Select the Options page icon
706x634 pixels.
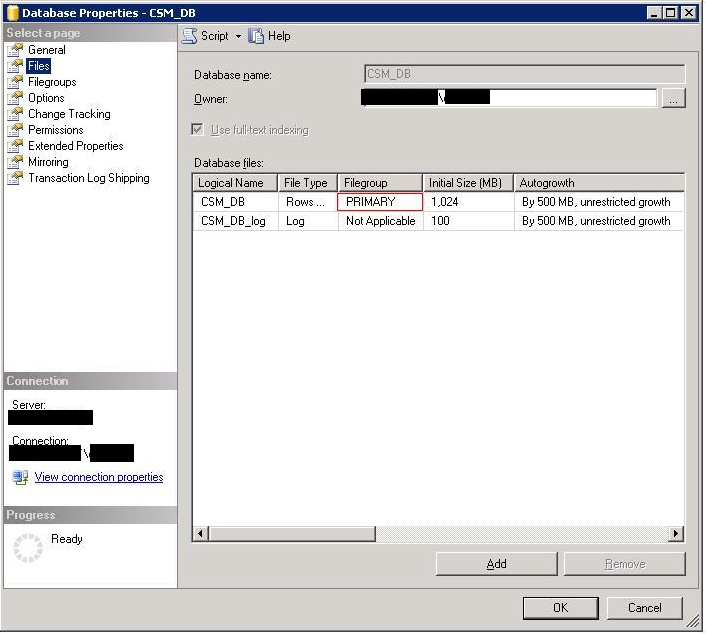(x=15, y=98)
